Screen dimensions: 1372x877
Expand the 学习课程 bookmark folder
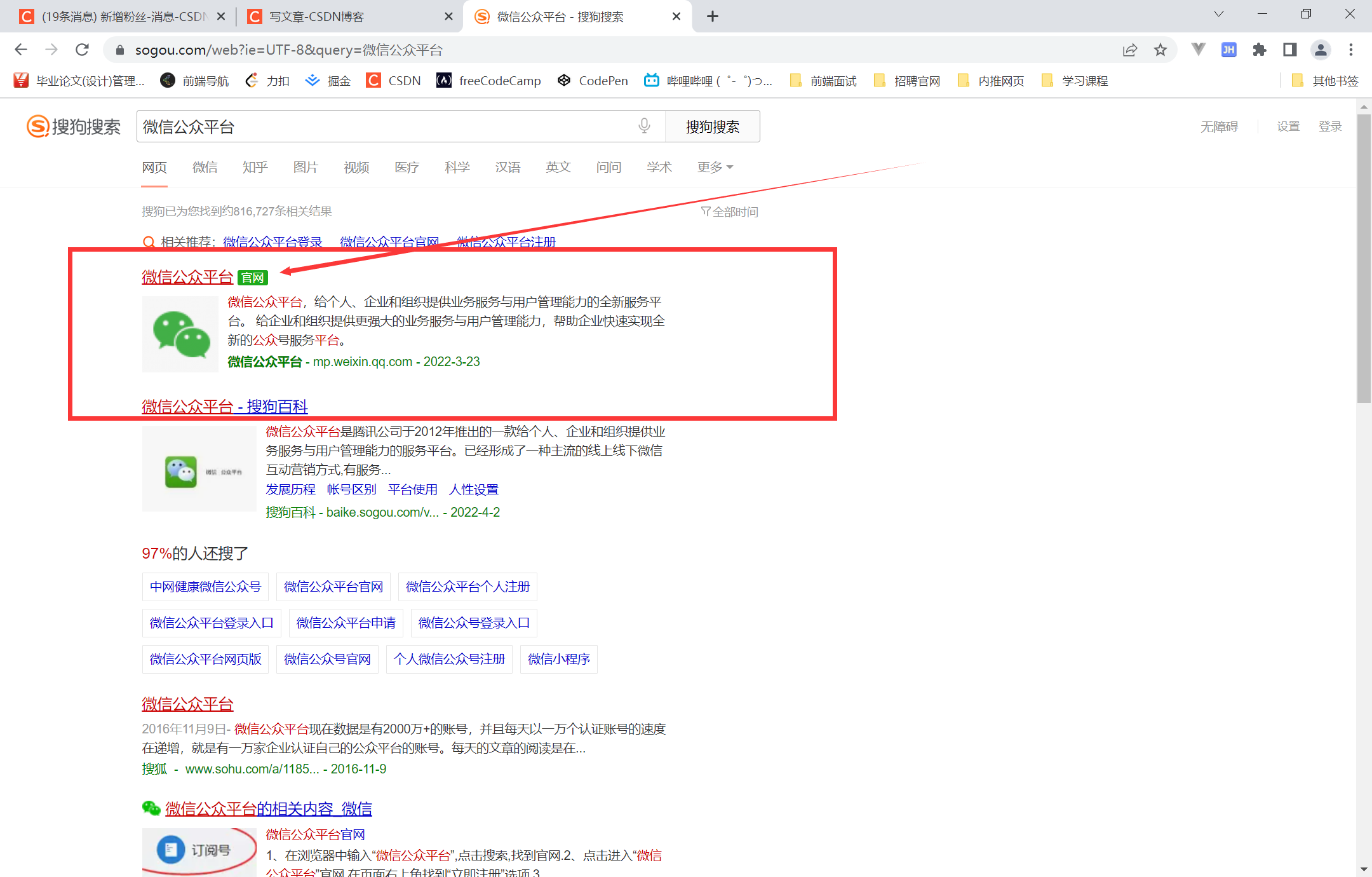[1075, 81]
